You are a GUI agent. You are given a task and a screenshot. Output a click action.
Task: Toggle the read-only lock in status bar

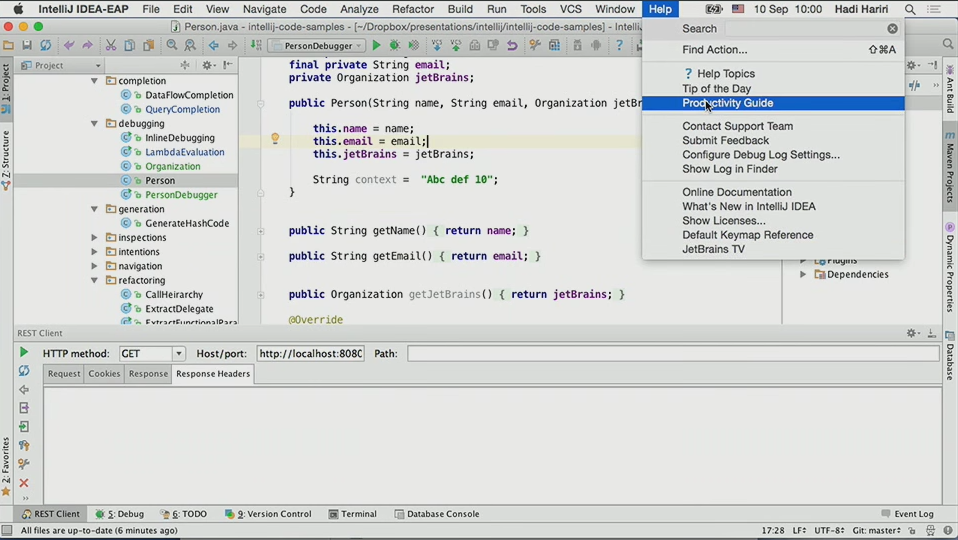(x=912, y=530)
